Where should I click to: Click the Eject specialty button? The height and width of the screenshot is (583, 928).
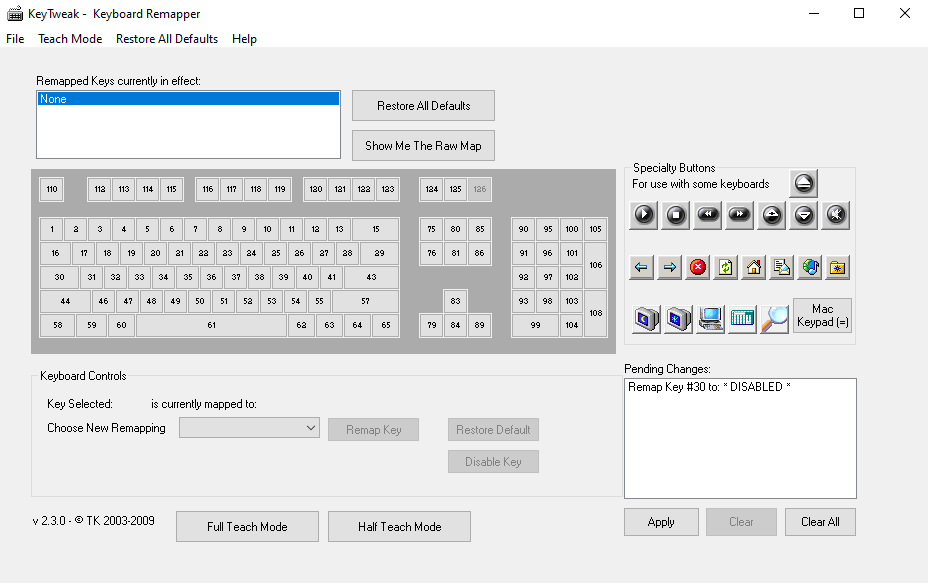point(803,184)
